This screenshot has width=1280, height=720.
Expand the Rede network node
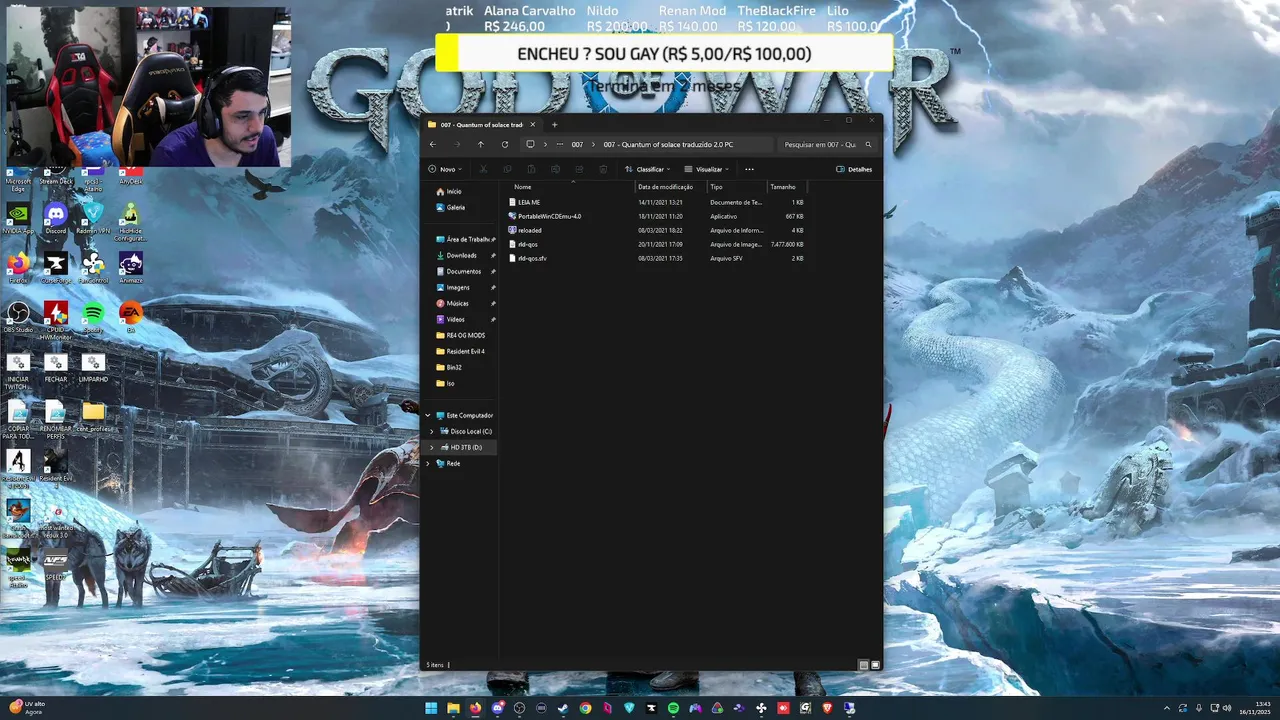[428, 463]
